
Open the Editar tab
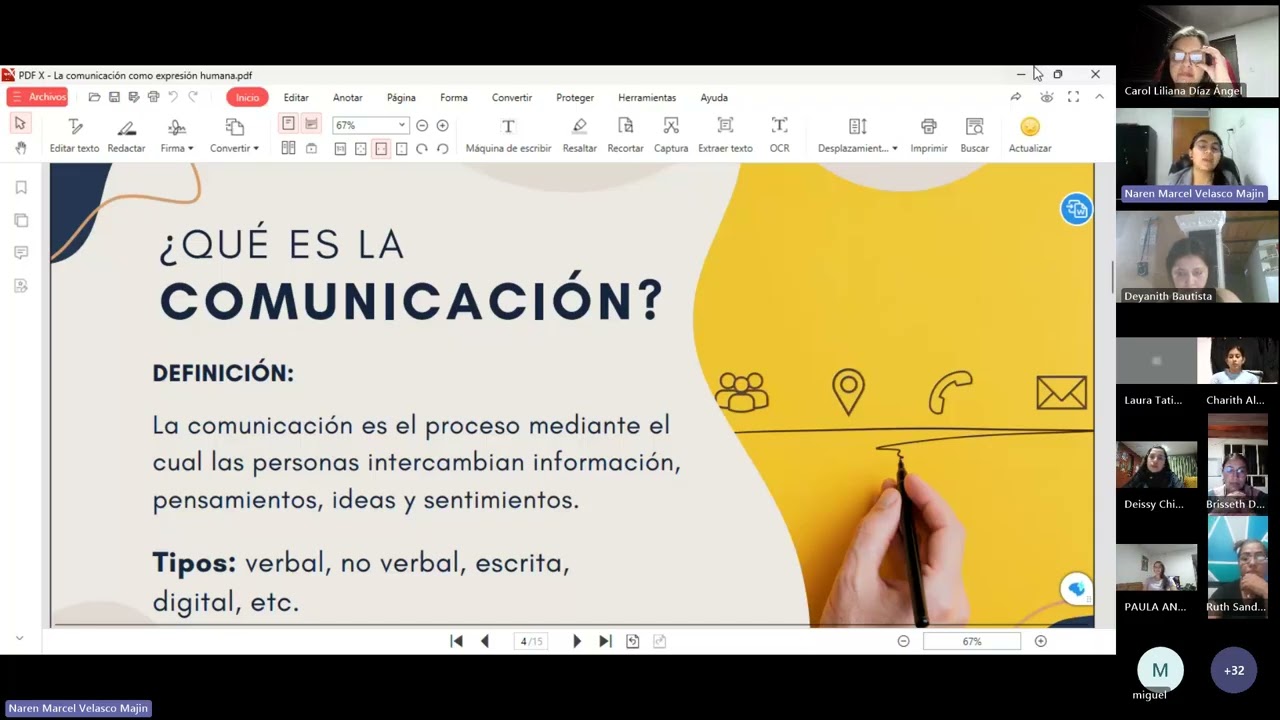point(296,98)
